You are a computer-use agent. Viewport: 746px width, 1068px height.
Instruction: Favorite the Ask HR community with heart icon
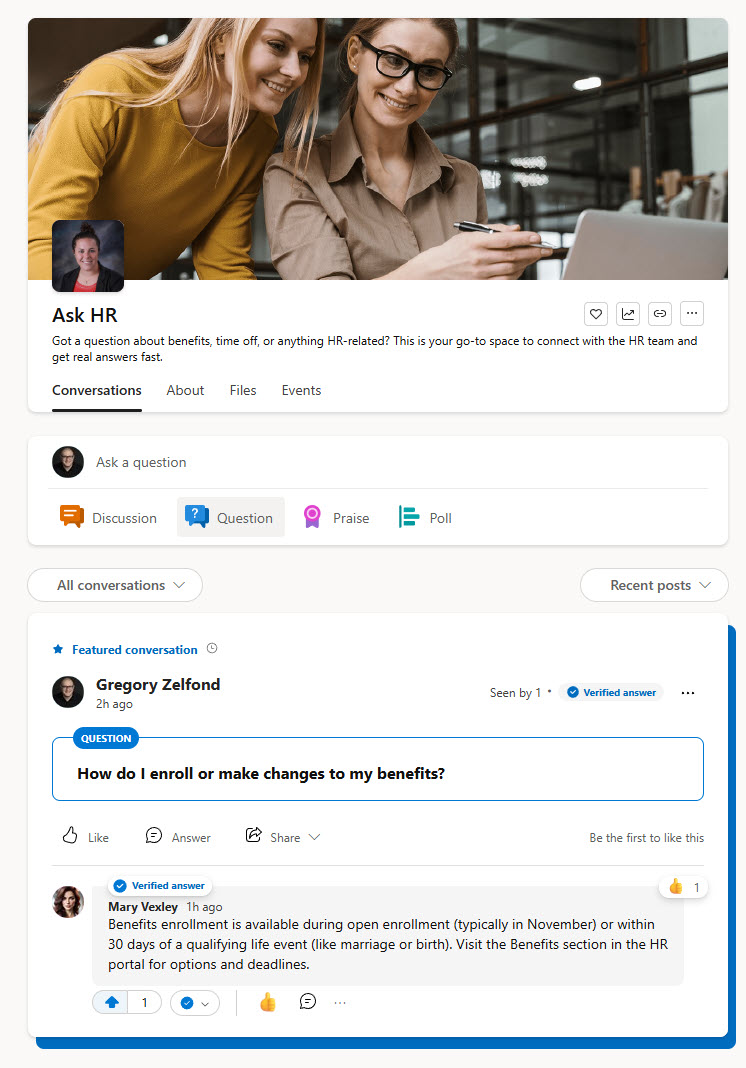[596, 314]
